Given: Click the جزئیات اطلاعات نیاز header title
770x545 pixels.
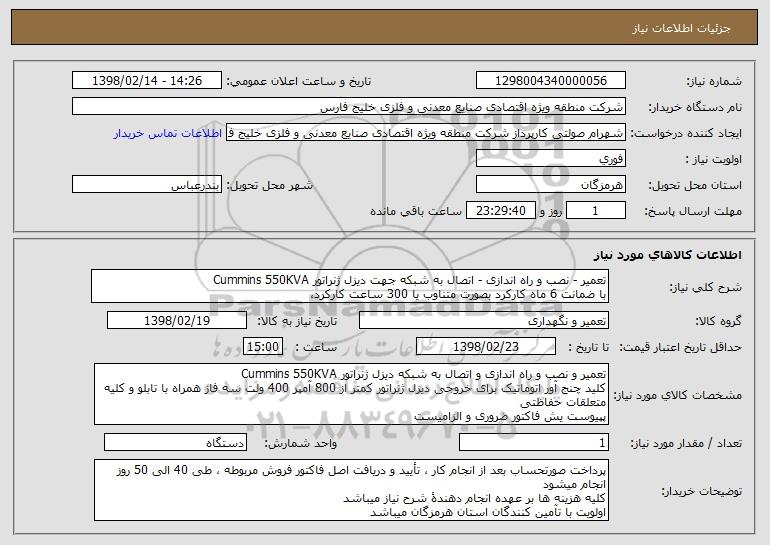Looking at the screenshot, I should click(x=681, y=28).
